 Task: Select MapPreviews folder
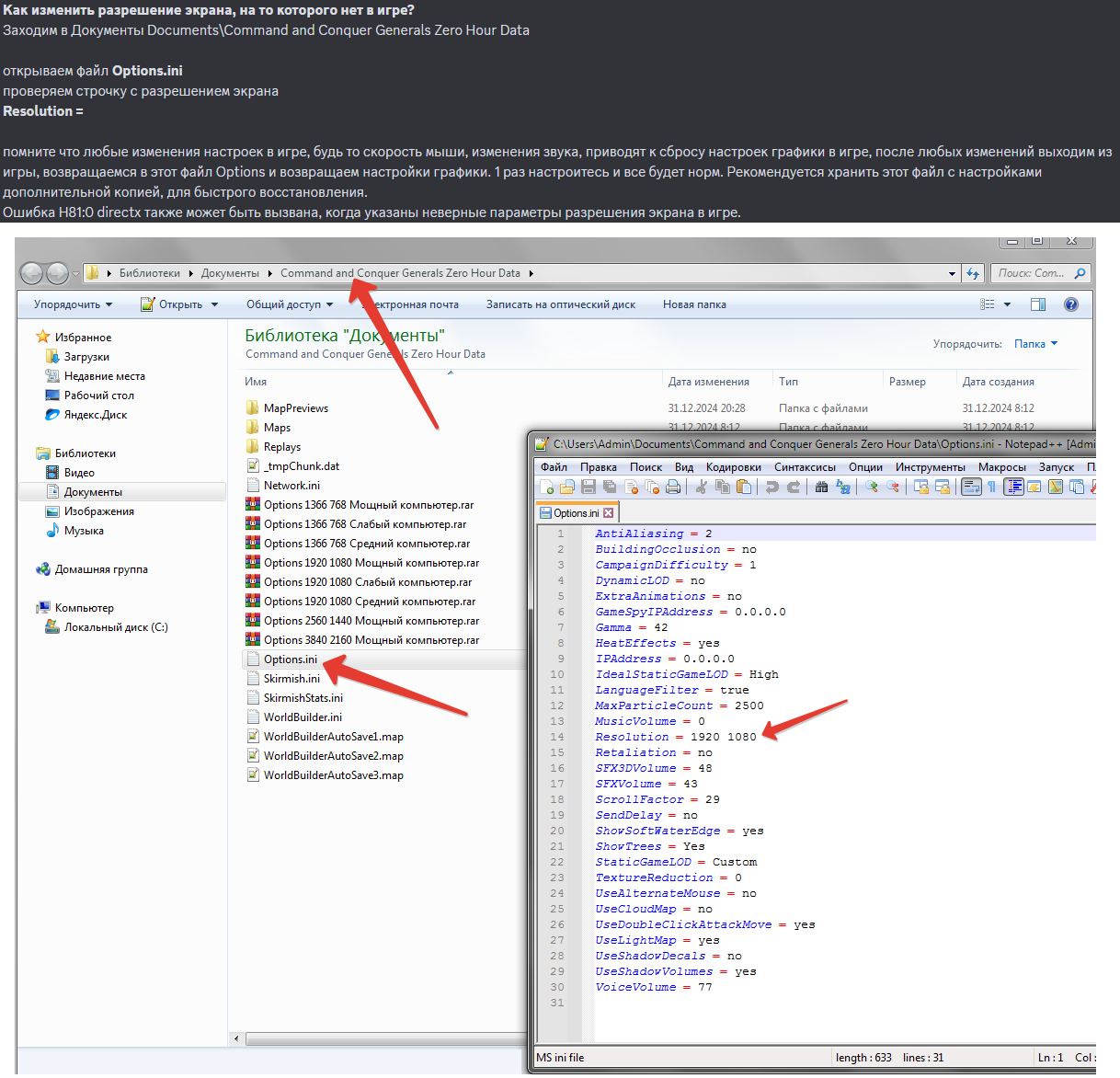tap(295, 408)
